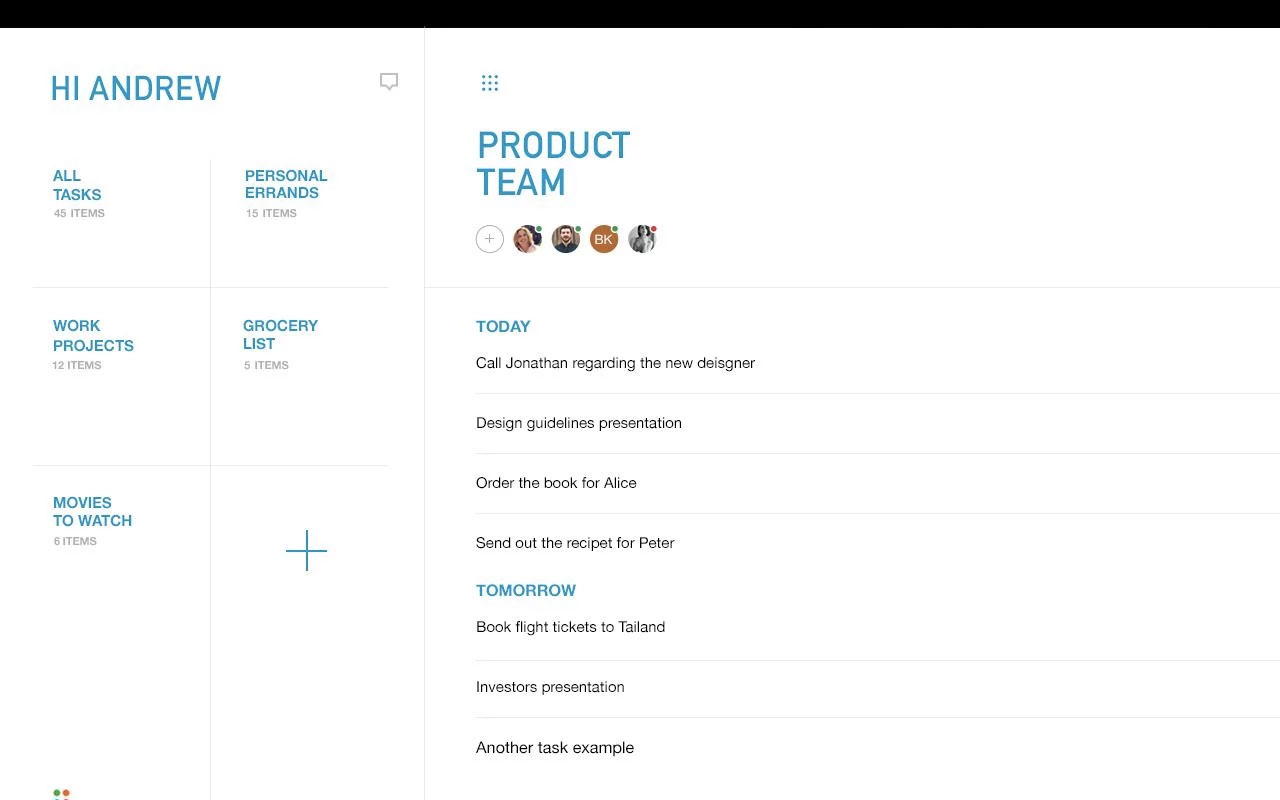The height and width of the screenshot is (800, 1280).
Task: Open the chat bubble icon beside Hi Andrew
Action: click(x=389, y=82)
